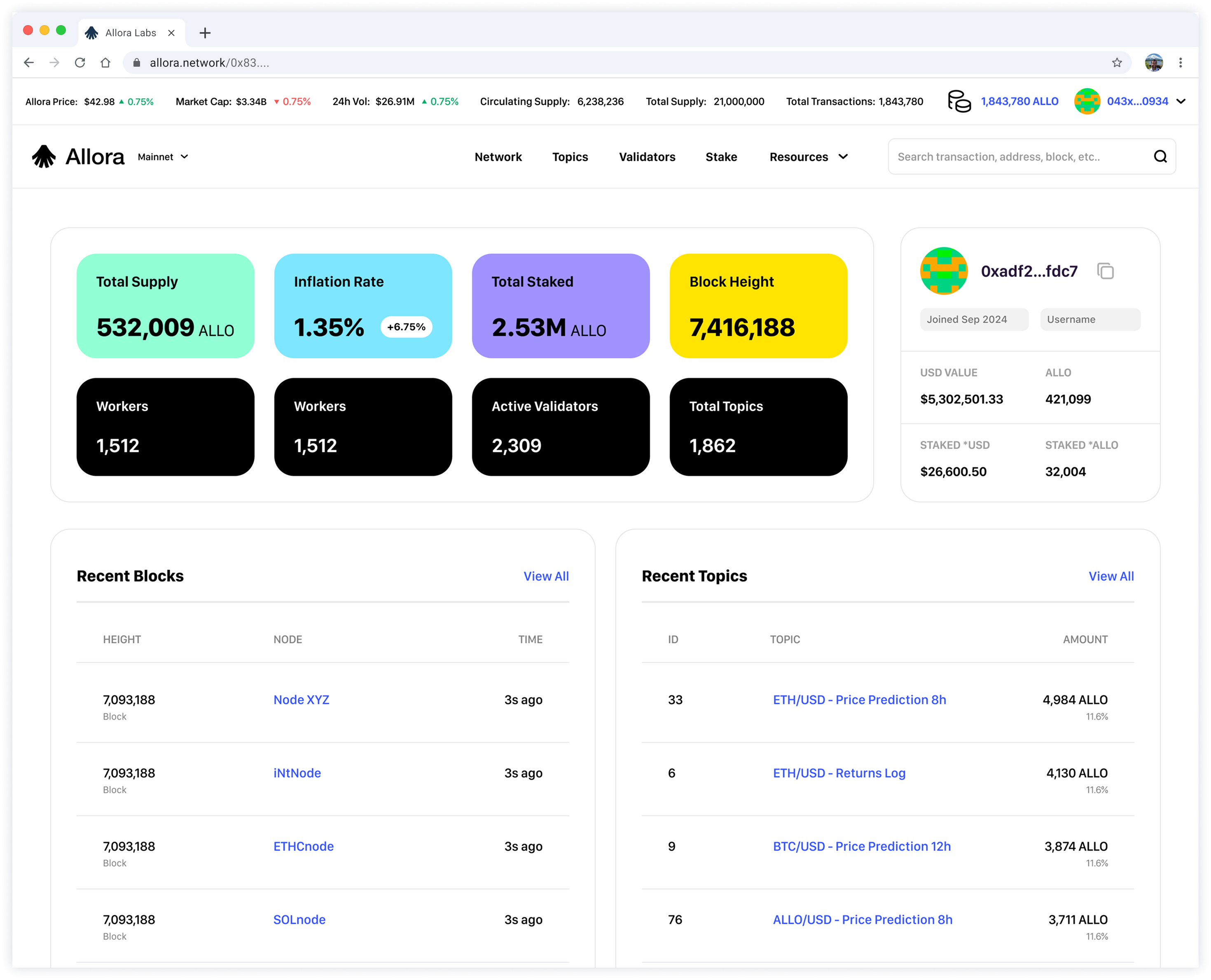
Task: Click the copy address icon beside 0xadf2...fdc7
Action: tap(1105, 271)
